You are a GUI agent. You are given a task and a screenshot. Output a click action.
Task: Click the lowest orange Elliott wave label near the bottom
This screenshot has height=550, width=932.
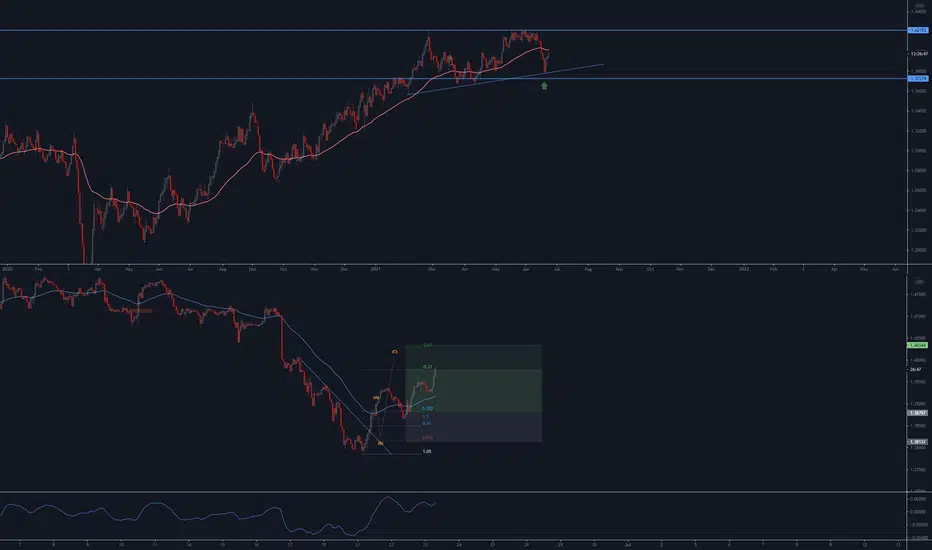coord(380,443)
